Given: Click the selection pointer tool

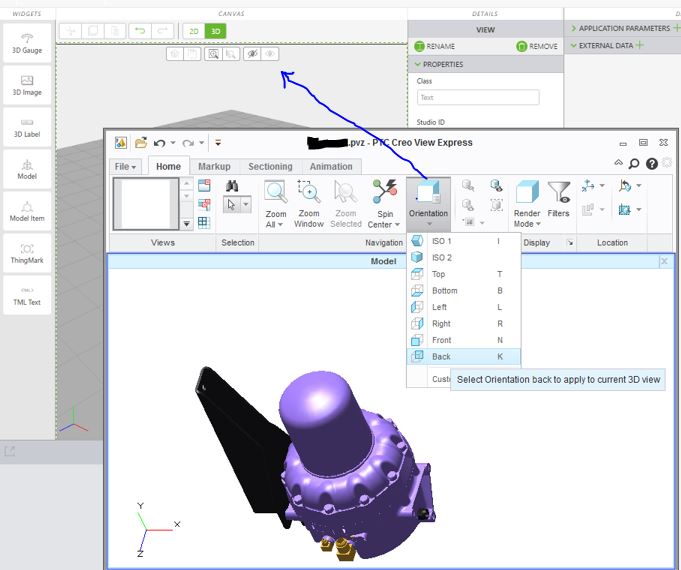Looking at the screenshot, I should [x=231, y=204].
